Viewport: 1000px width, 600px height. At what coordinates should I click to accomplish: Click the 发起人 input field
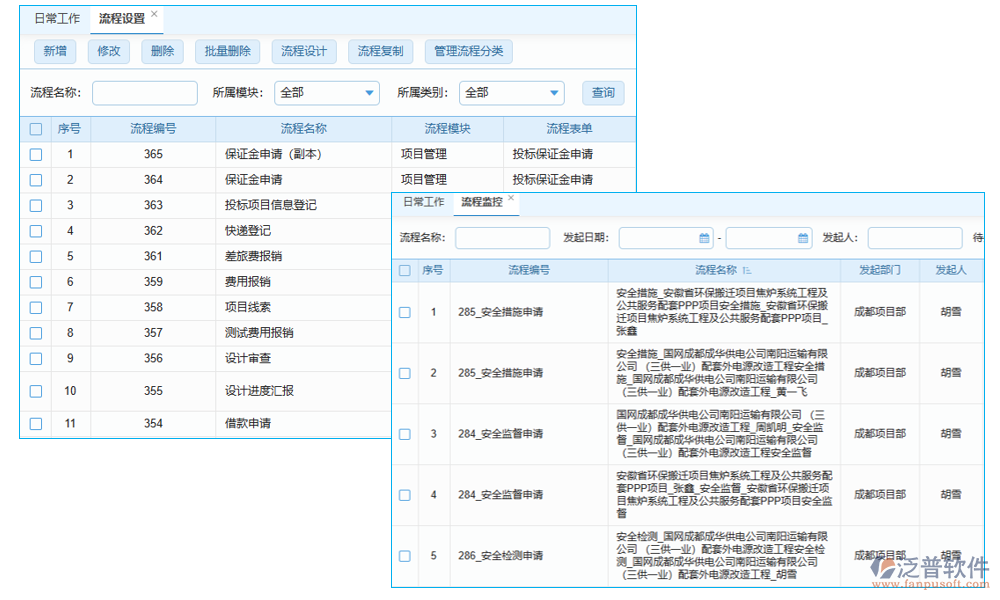[x=914, y=238]
